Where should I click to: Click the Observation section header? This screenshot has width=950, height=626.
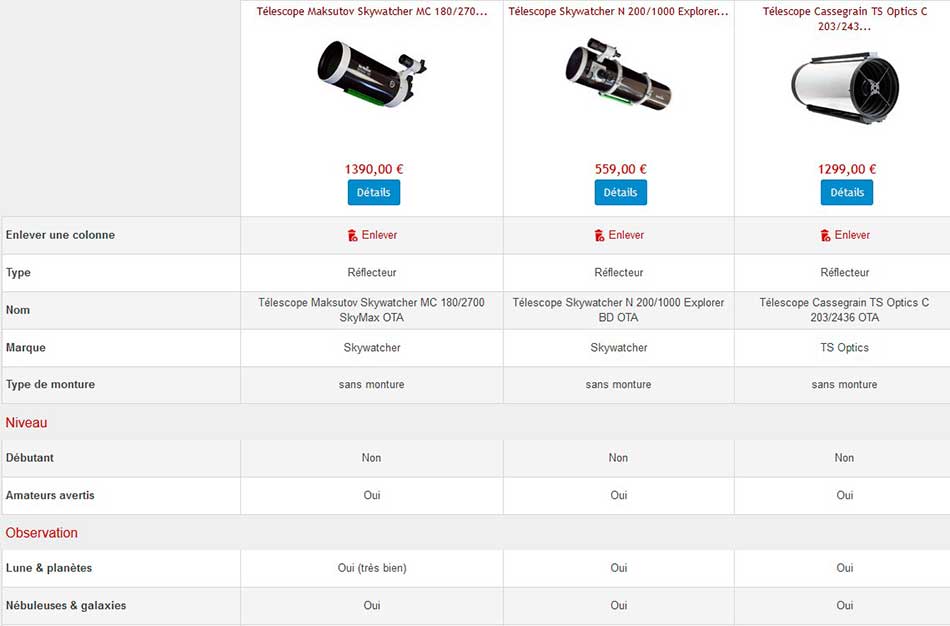tap(42, 533)
